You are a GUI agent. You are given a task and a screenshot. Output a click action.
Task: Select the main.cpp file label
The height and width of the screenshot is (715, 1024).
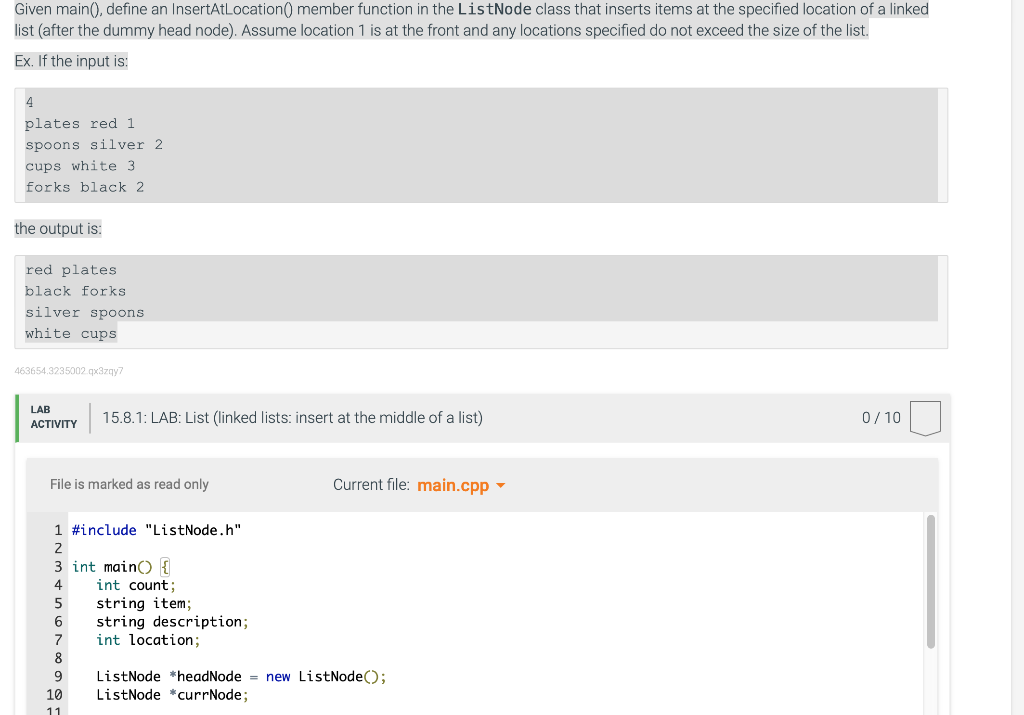tap(453, 485)
